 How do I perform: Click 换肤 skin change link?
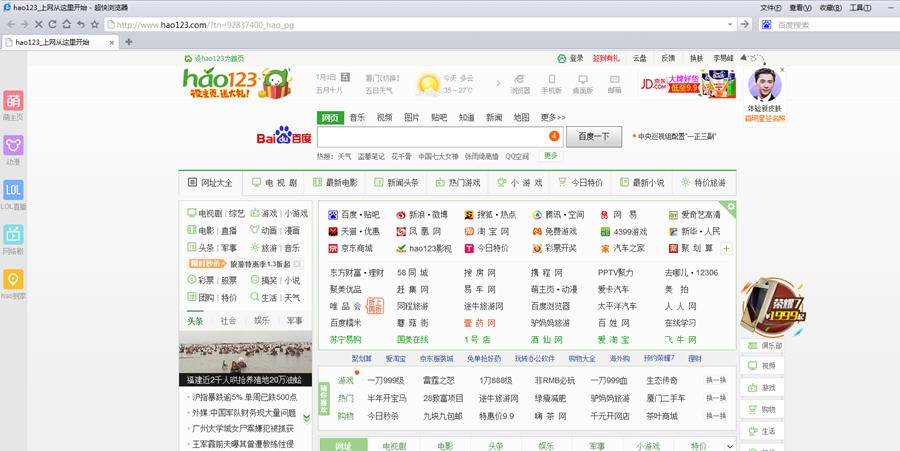pyautogui.click(x=696, y=59)
